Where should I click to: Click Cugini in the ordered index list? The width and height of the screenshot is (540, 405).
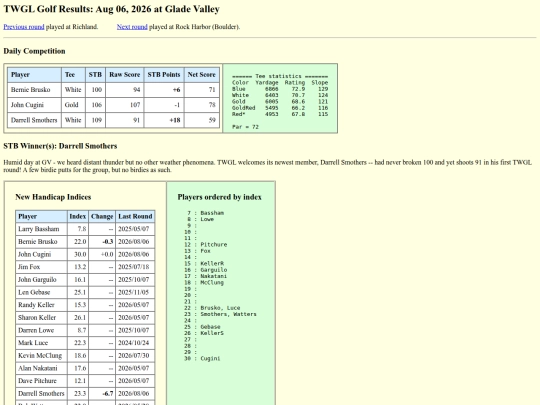pos(210,359)
